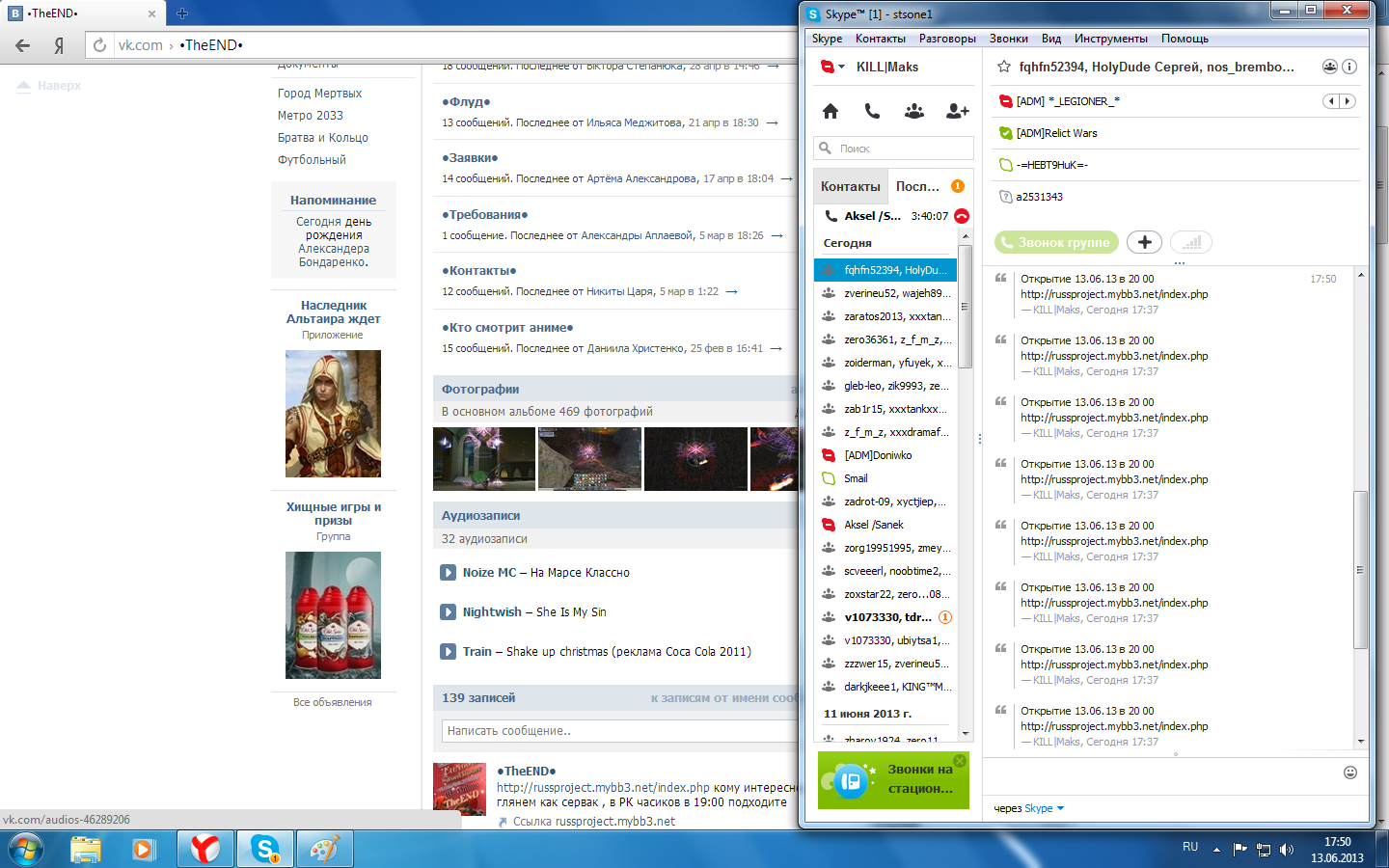Click Все объявления link

(x=332, y=702)
